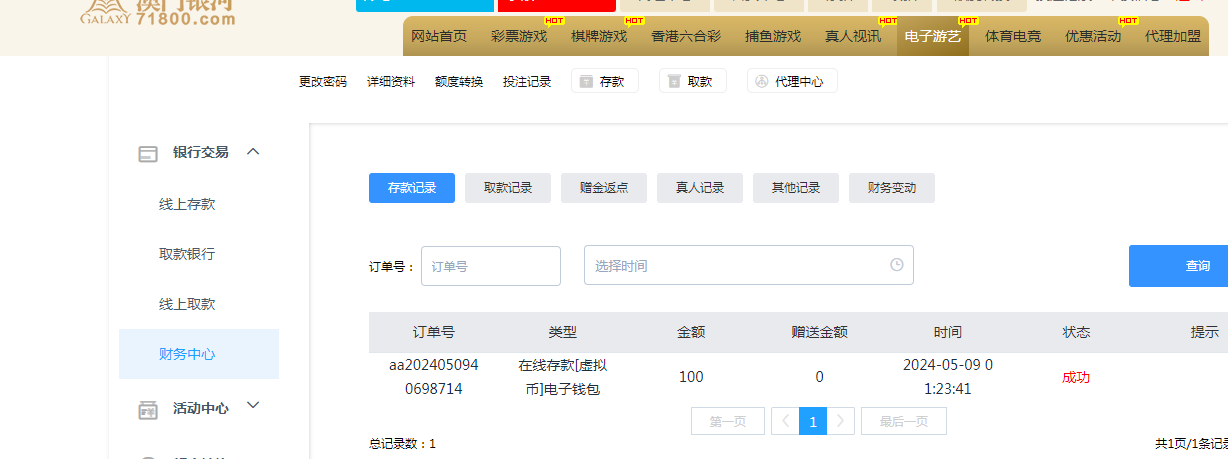The image size is (1228, 459).
Task: Click the 订单号 input field
Action: pos(490,266)
